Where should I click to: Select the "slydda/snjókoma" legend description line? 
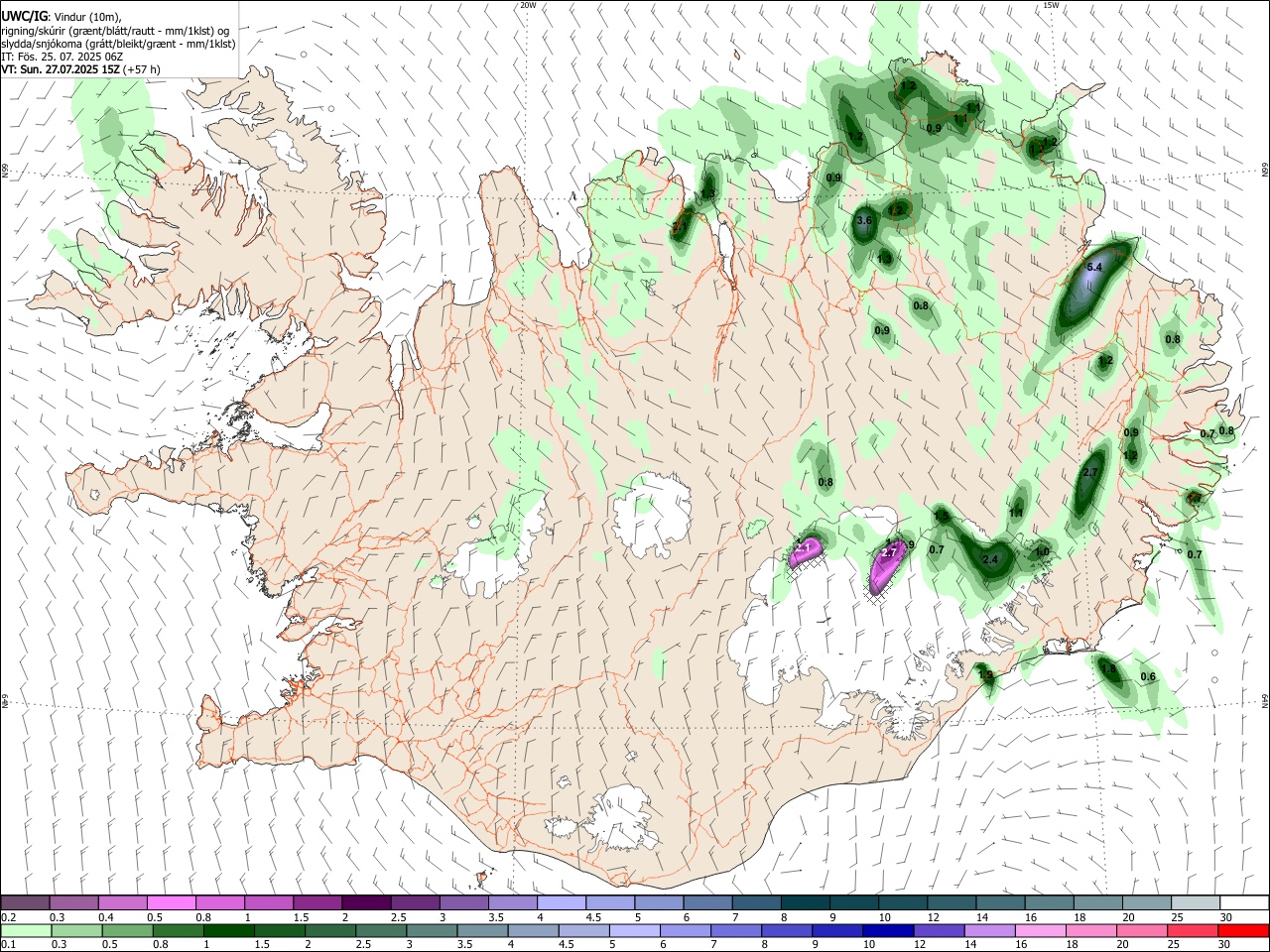[x=118, y=44]
